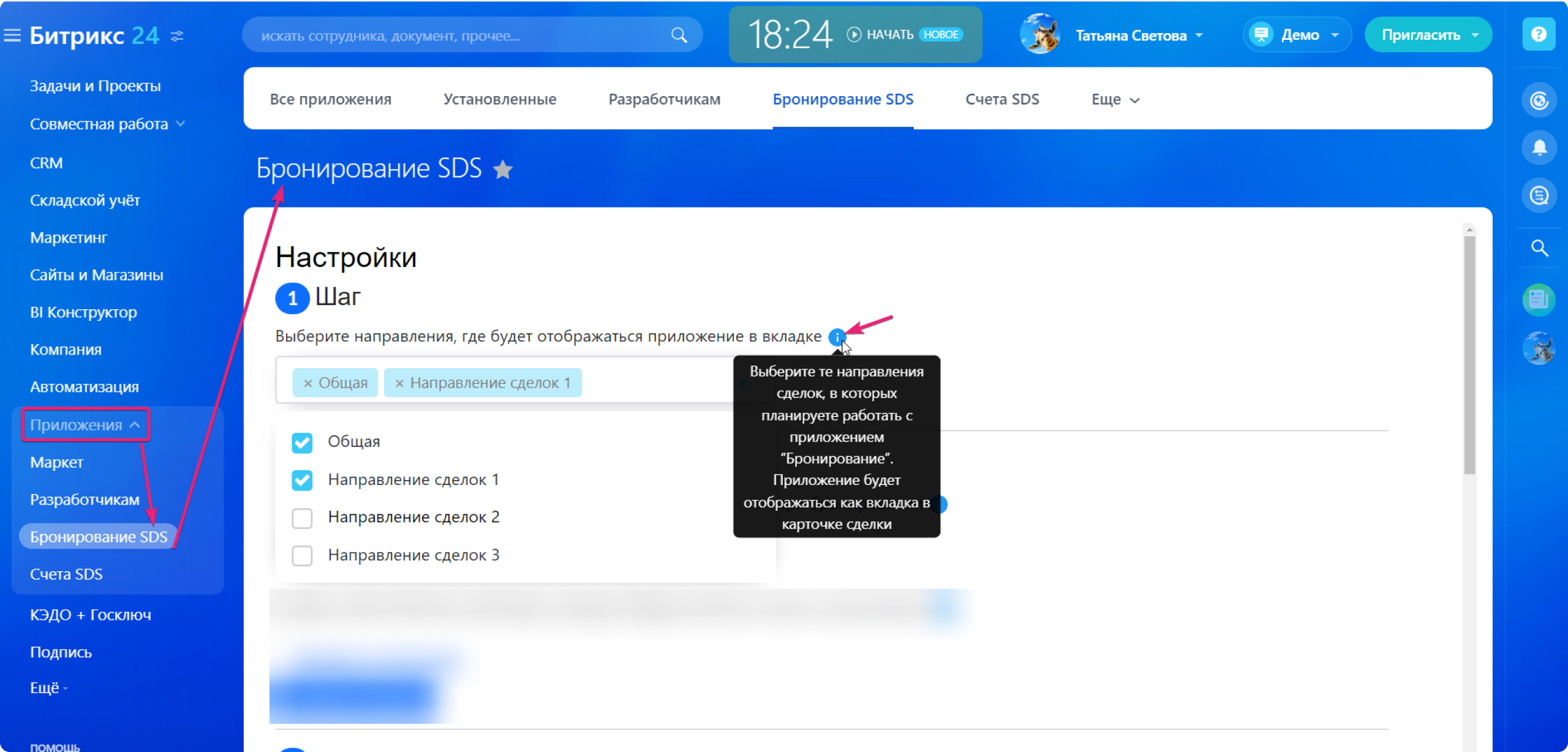Click the help question mark icon
This screenshot has height=752, width=1568.
1539,34
